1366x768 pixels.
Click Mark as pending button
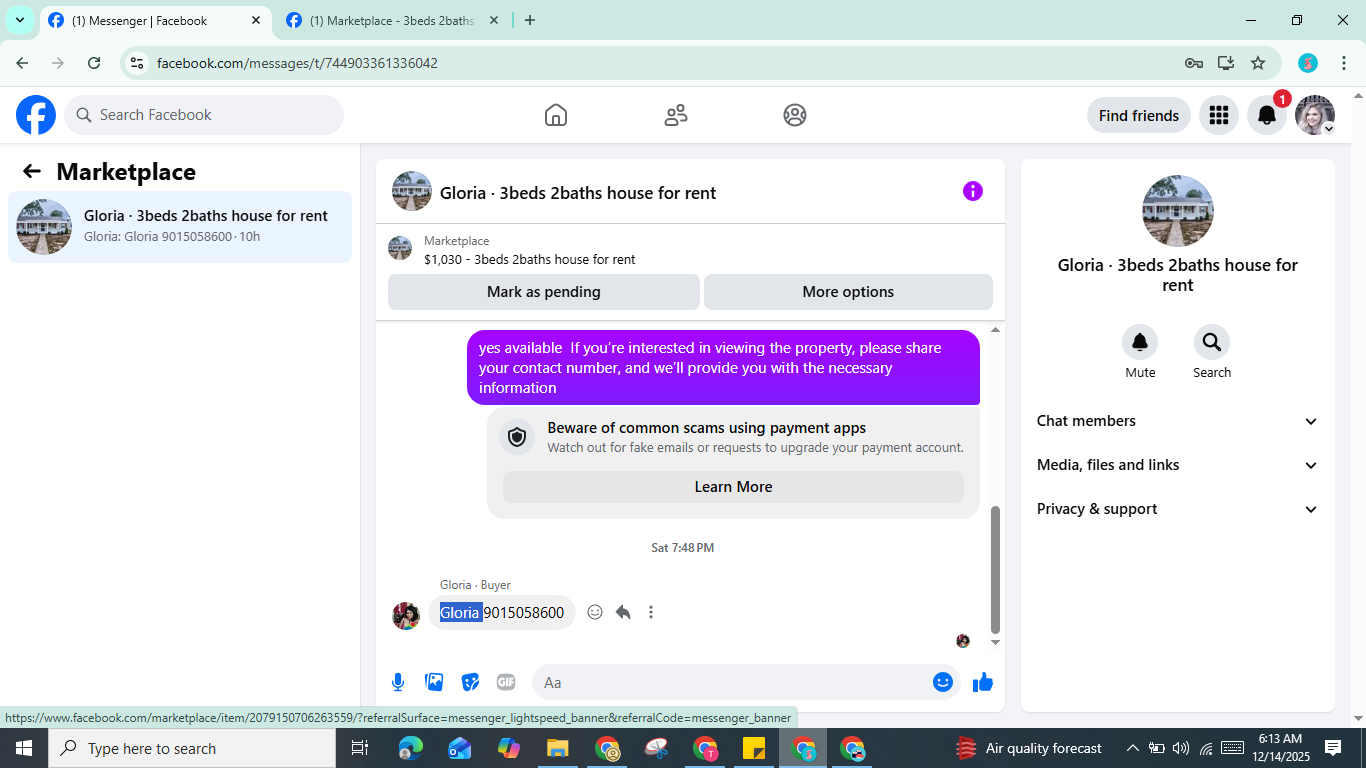pyautogui.click(x=544, y=292)
